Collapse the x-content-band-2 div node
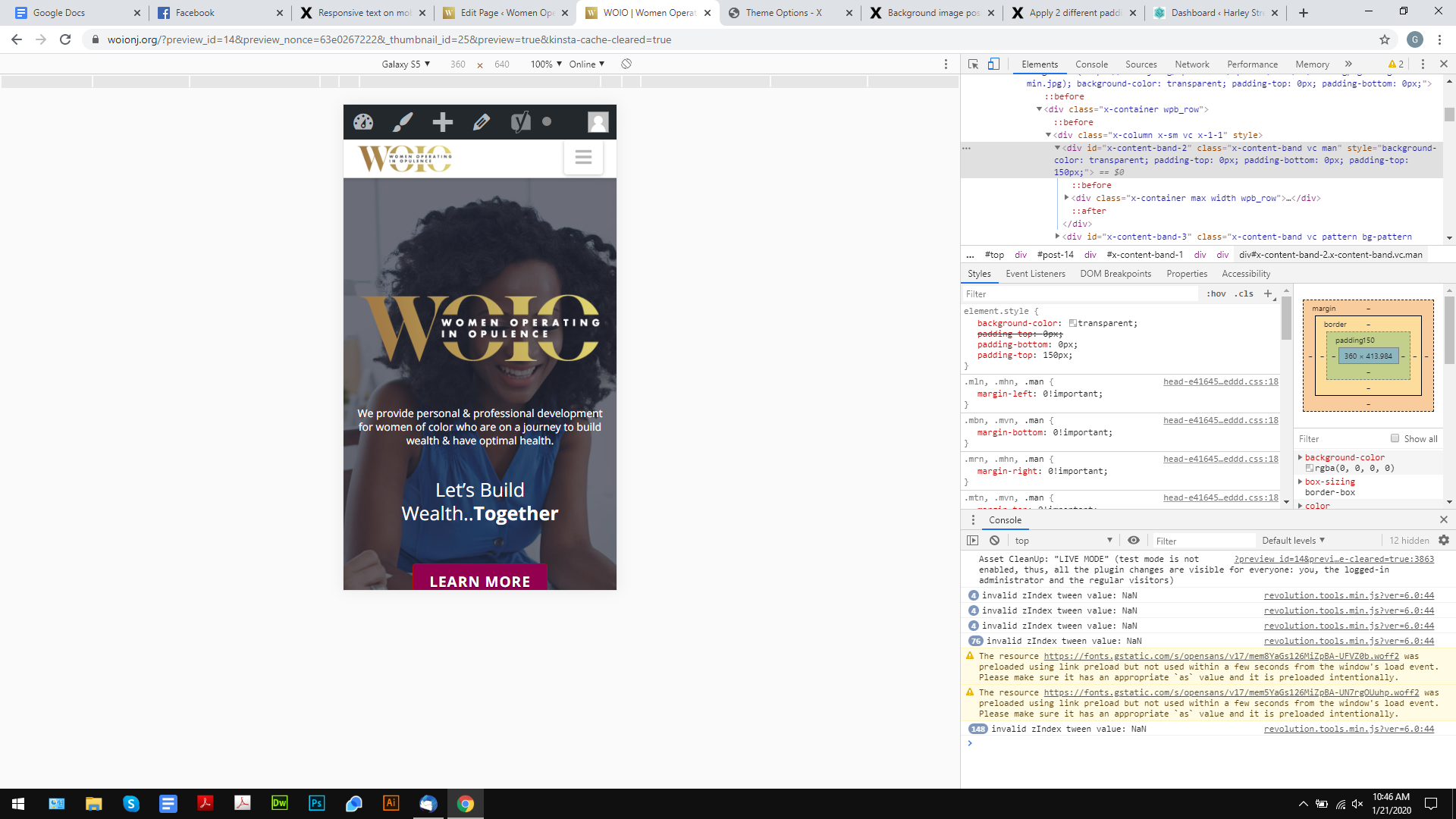The width and height of the screenshot is (1456, 819). (x=1057, y=148)
